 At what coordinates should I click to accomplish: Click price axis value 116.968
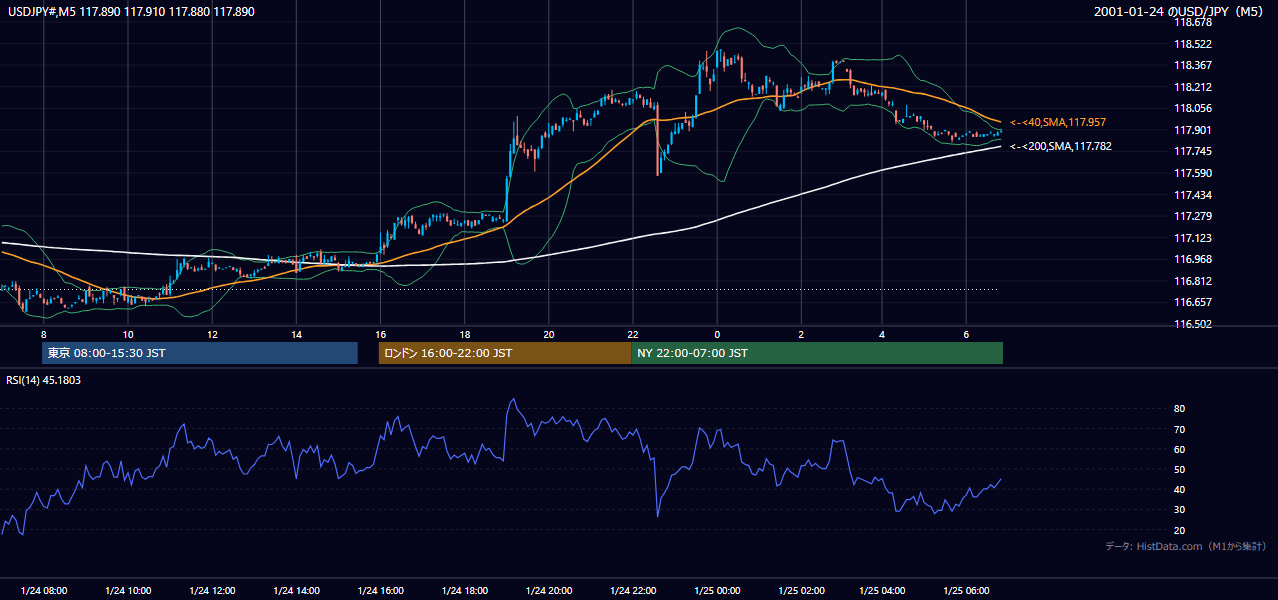1195,259
